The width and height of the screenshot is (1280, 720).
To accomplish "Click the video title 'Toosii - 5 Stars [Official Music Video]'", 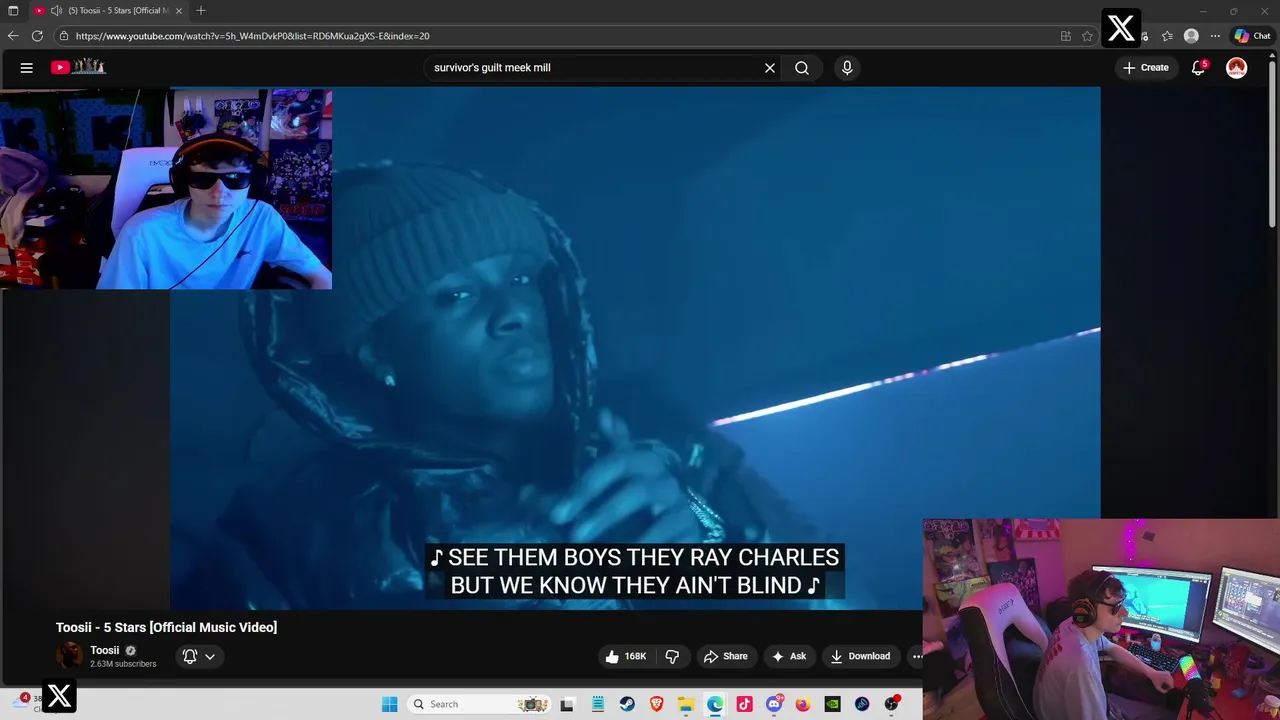I will coord(166,627).
